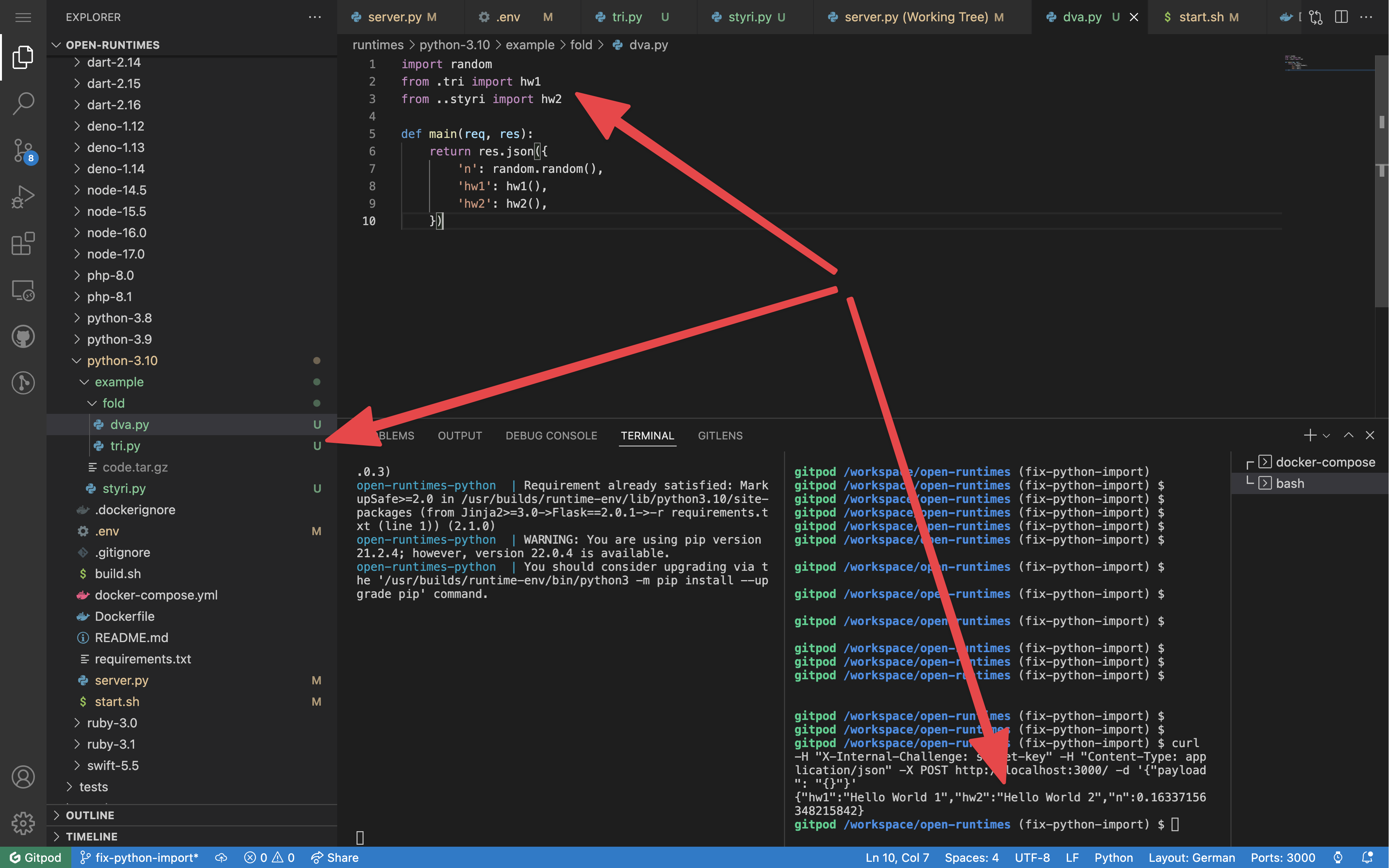
Task: Open the Explorer more actions menu
Action: click(315, 17)
